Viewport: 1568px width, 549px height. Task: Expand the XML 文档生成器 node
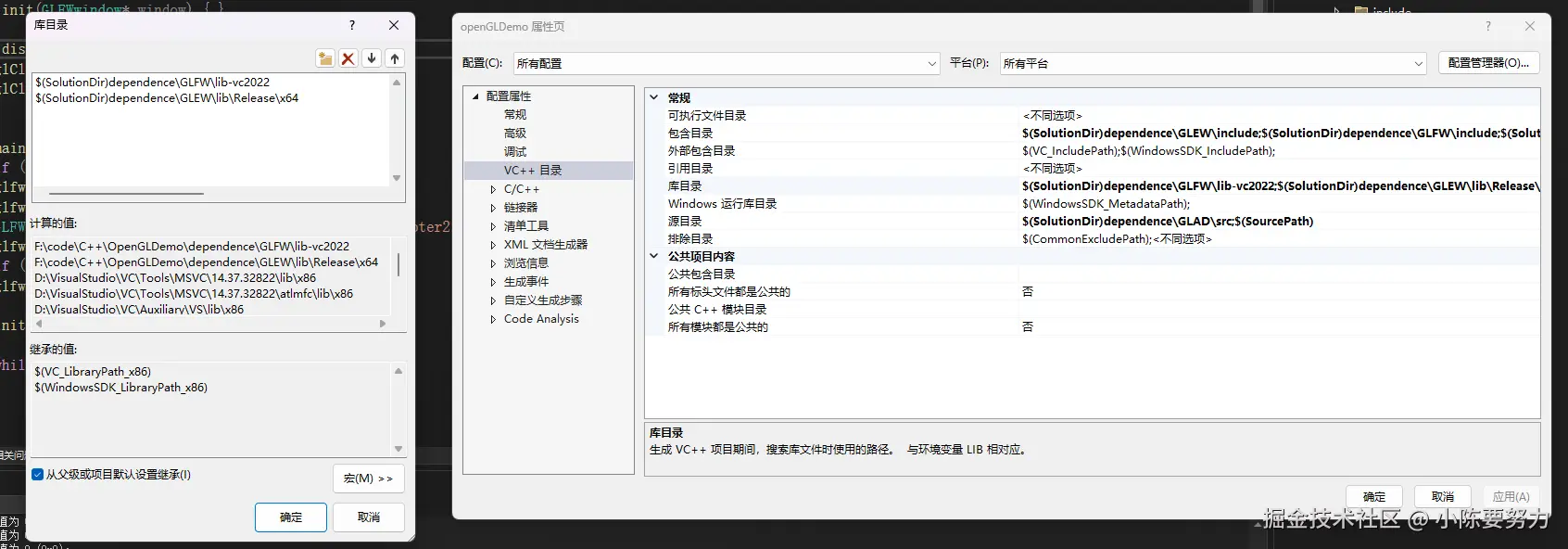(x=493, y=245)
